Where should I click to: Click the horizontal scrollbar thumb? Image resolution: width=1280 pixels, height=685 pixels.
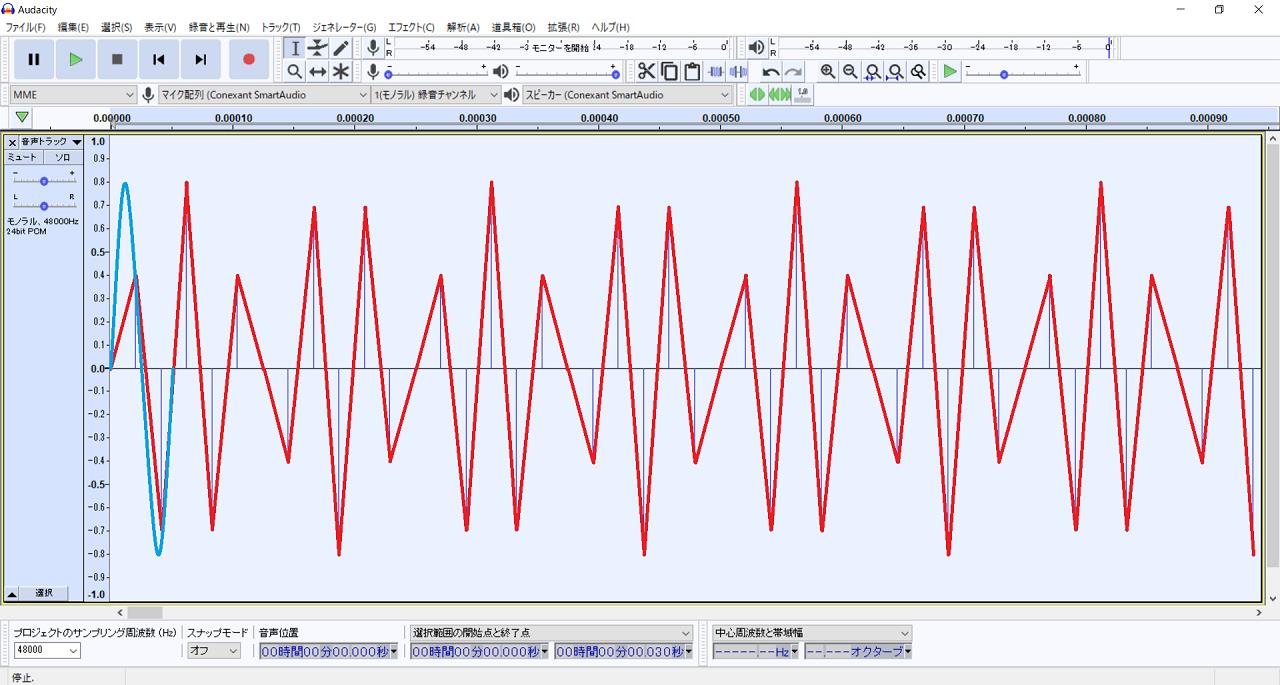pos(145,612)
